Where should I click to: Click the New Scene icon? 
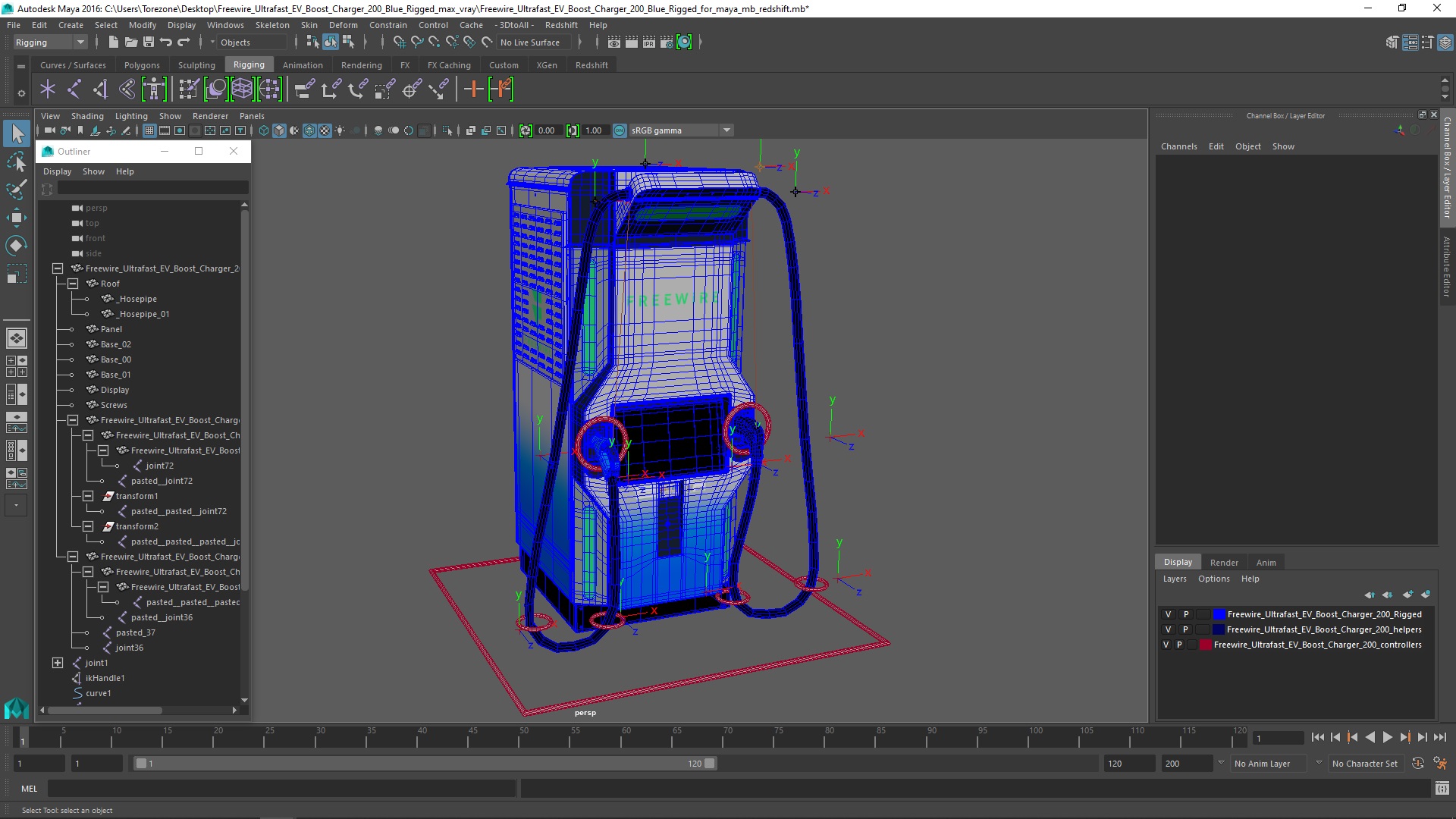pos(113,42)
